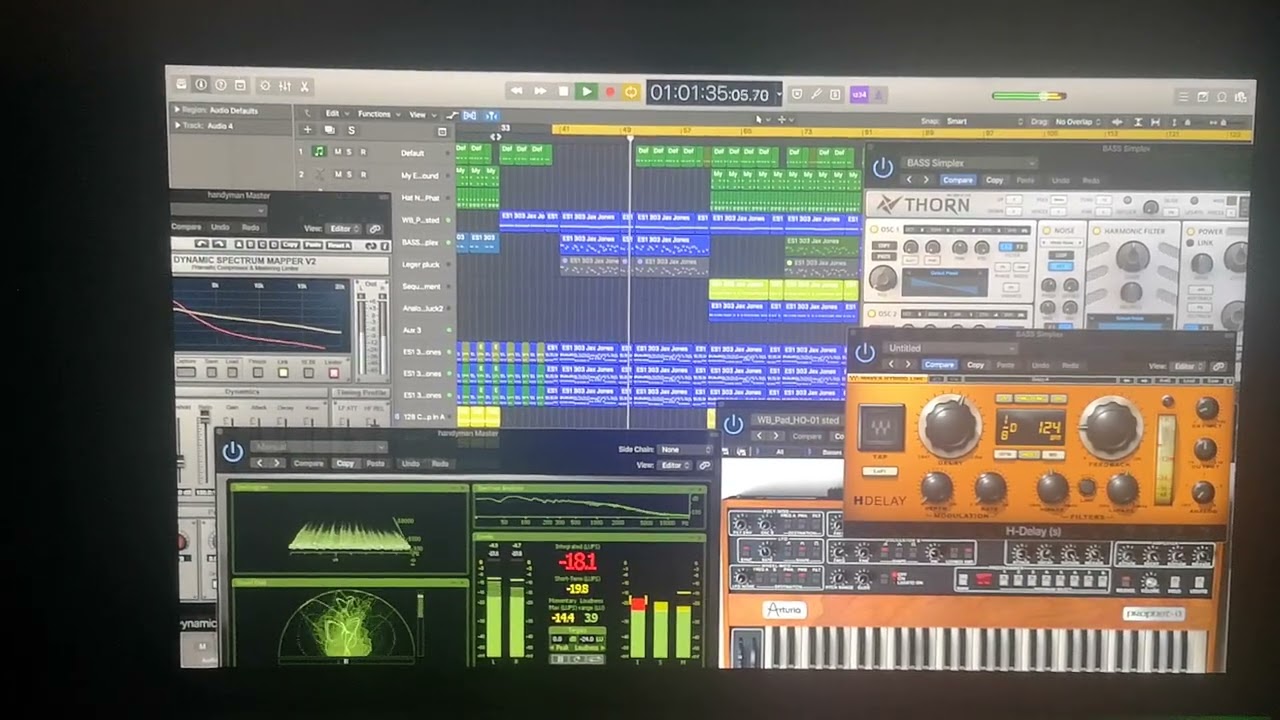Open the Mixer icon
The height and width of the screenshot is (720, 1280).
(285, 86)
